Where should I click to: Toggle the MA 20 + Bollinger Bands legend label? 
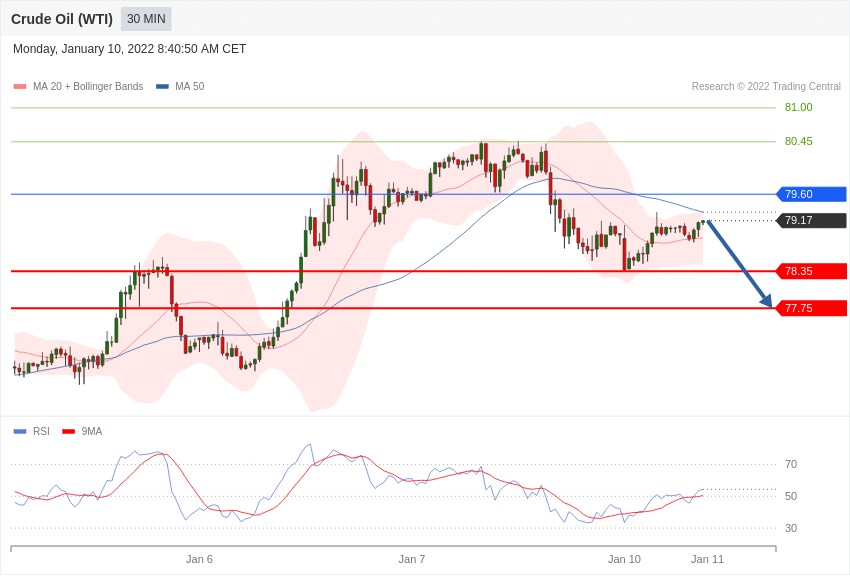[88, 87]
